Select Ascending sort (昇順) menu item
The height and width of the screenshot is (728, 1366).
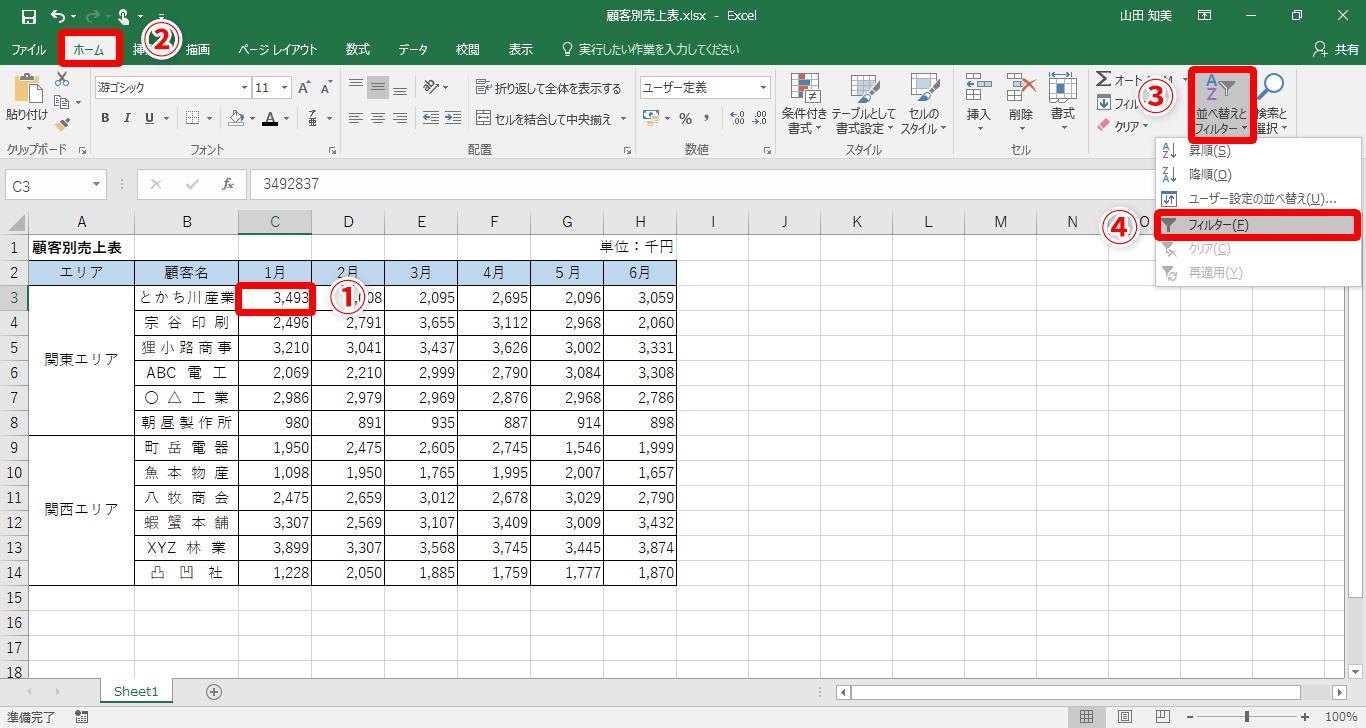[1258, 151]
